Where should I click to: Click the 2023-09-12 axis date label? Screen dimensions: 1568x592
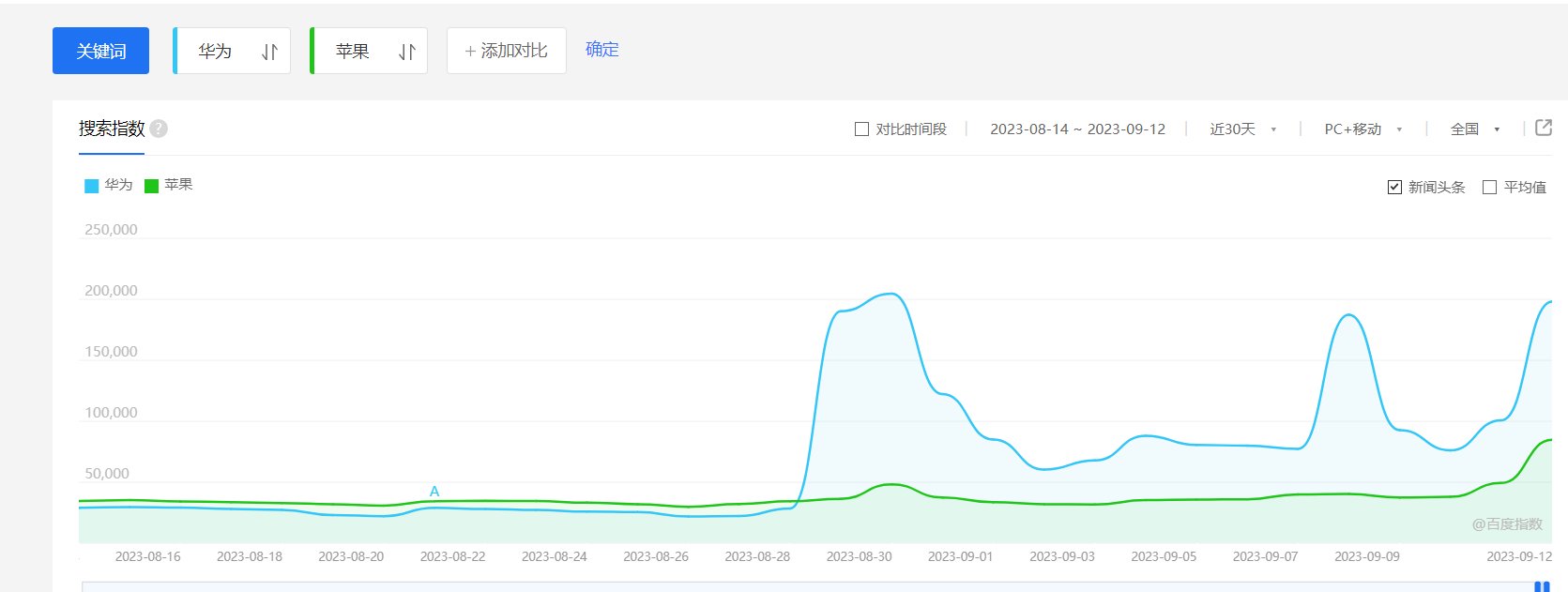1519,556
